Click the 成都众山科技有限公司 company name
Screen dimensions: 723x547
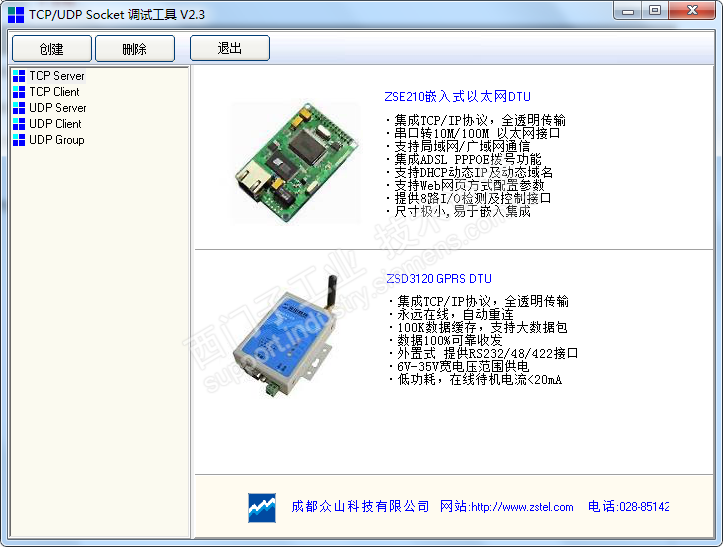[360, 506]
